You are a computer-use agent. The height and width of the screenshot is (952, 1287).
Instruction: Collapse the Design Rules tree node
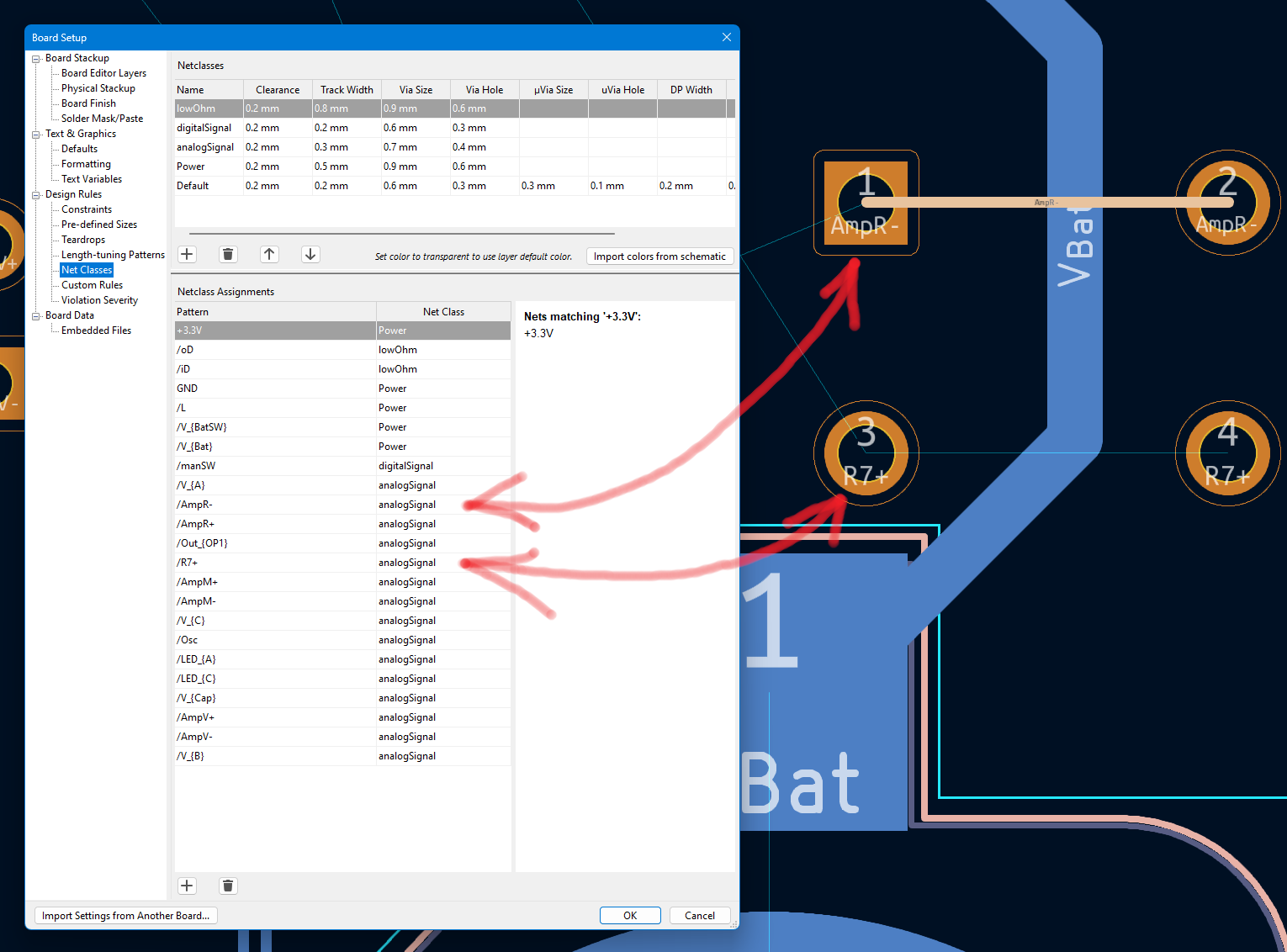36,195
